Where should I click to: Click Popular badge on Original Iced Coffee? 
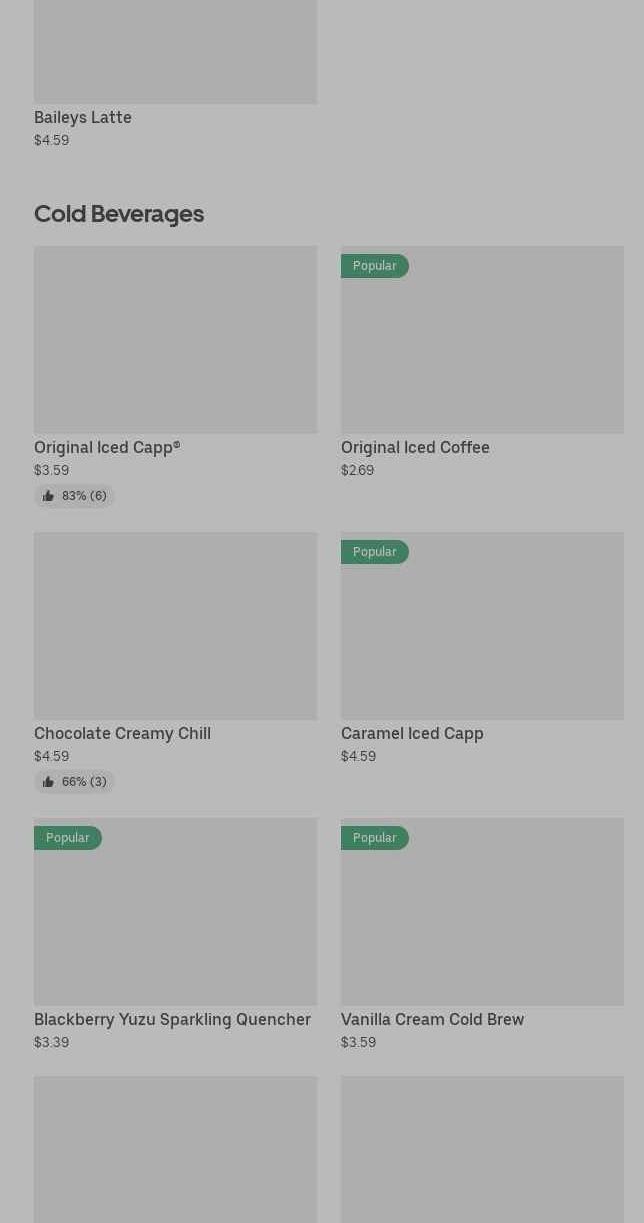tap(375, 266)
